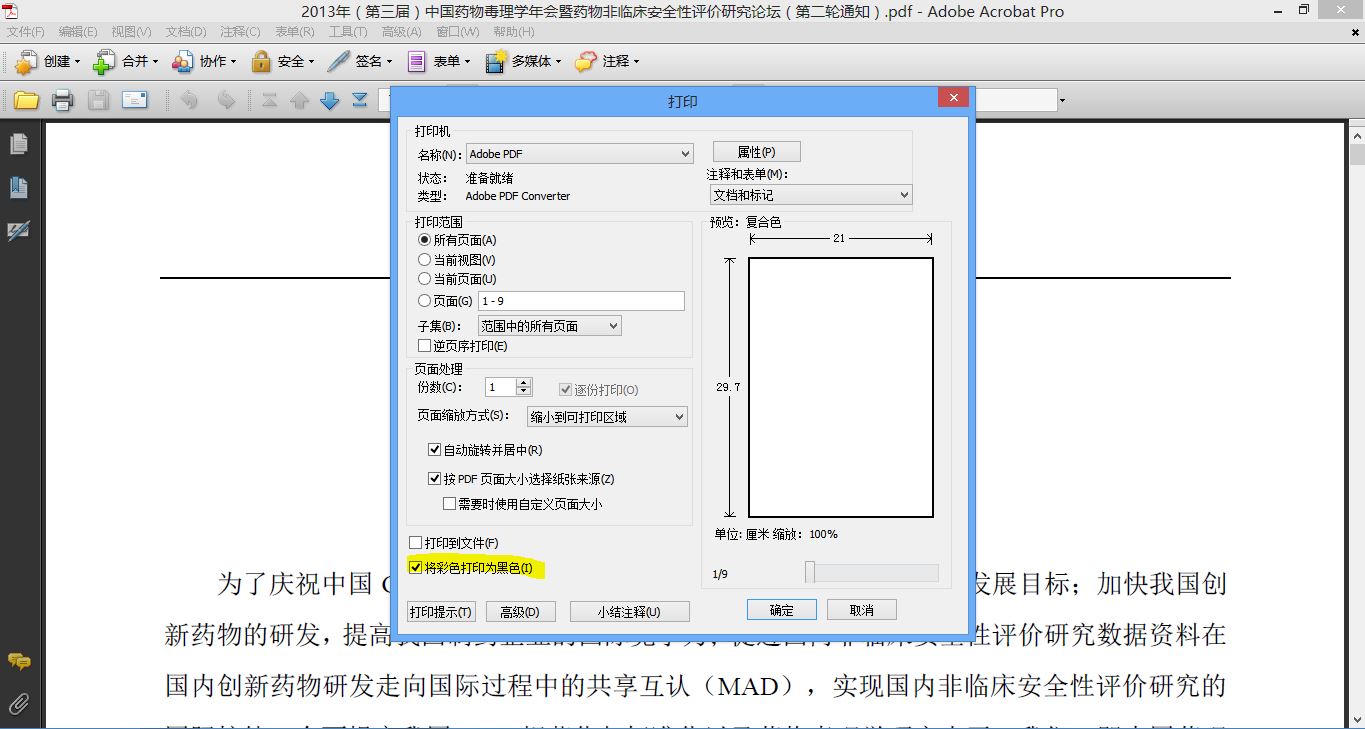The image size is (1365, 729).
Task: Click the 打印提示(T) button
Action: 441,612
